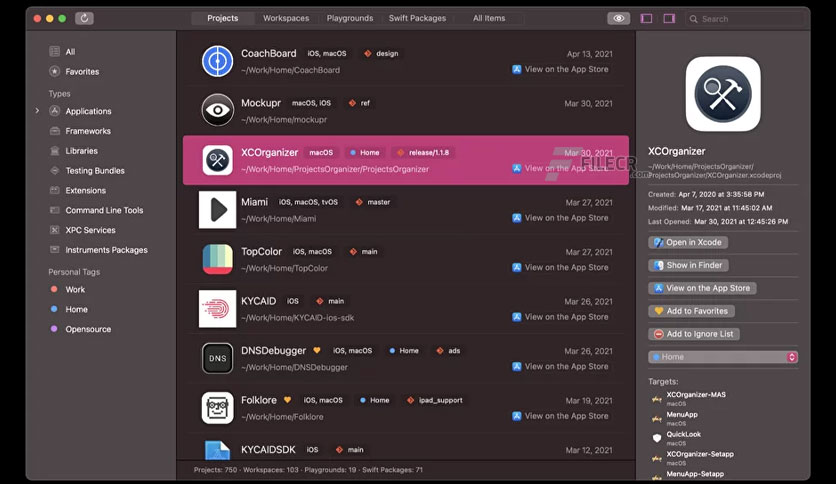Switch to the Projects tab
836x484 pixels.
pyautogui.click(x=222, y=18)
